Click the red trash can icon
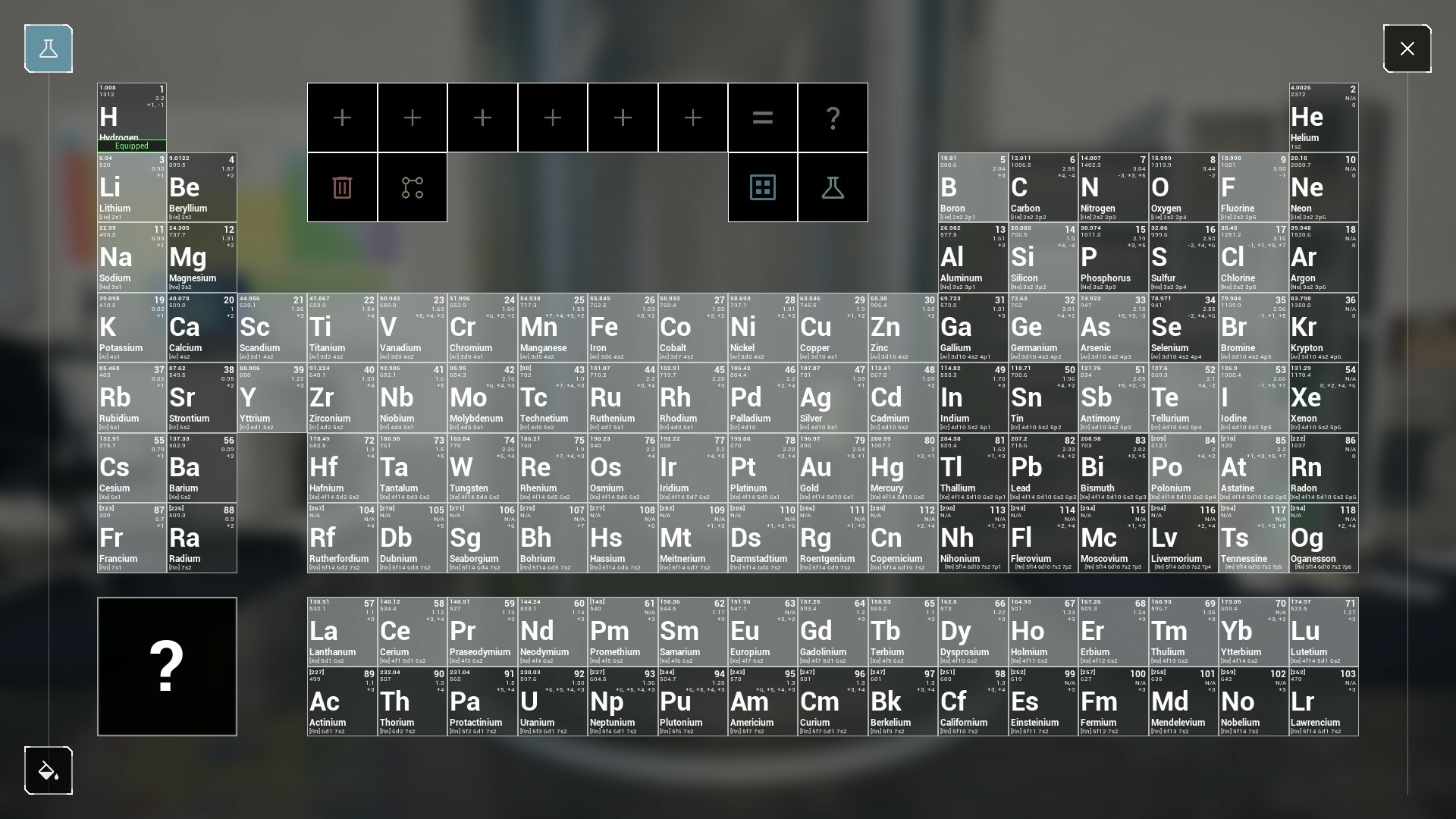The width and height of the screenshot is (1456, 819). [x=342, y=187]
